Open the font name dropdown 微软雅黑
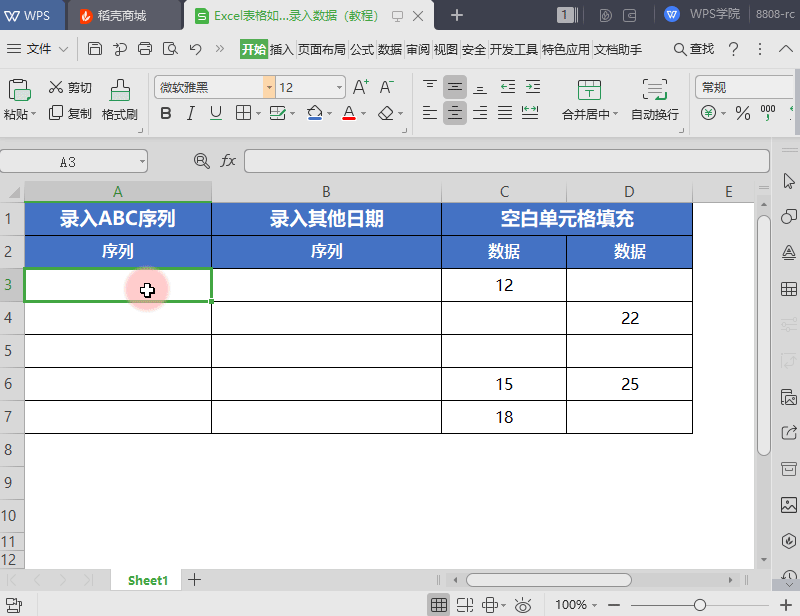The height and width of the screenshot is (616, 800). (x=269, y=88)
